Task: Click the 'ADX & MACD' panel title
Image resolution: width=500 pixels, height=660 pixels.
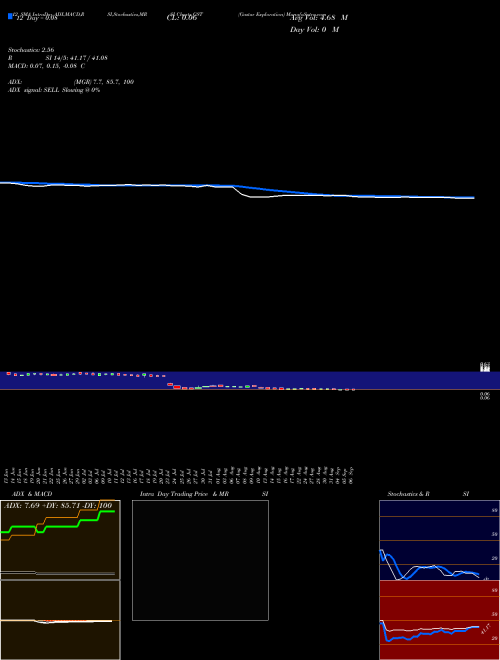Action: pyautogui.click(x=32, y=494)
